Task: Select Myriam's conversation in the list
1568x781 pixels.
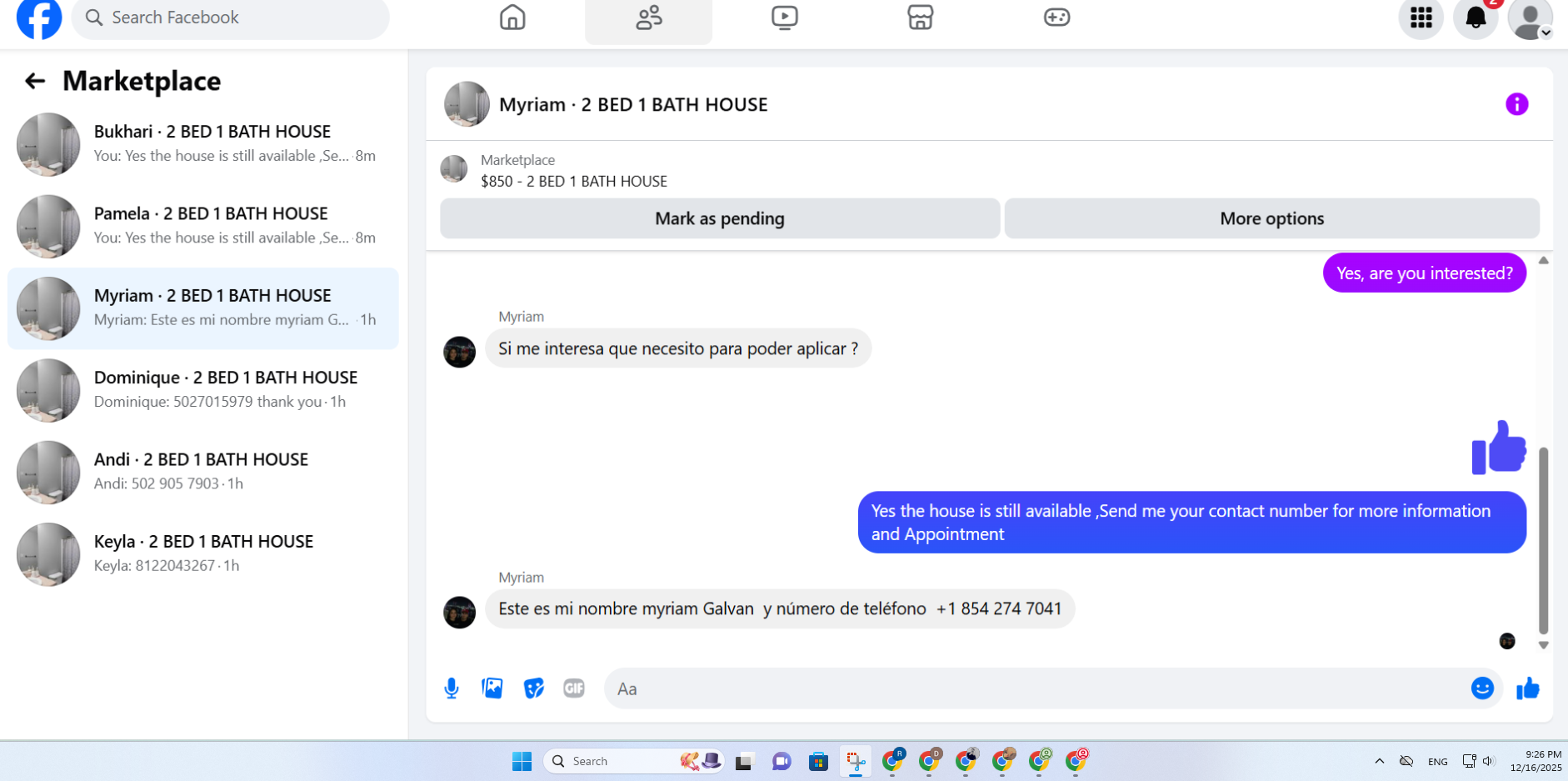Action: coord(203,308)
